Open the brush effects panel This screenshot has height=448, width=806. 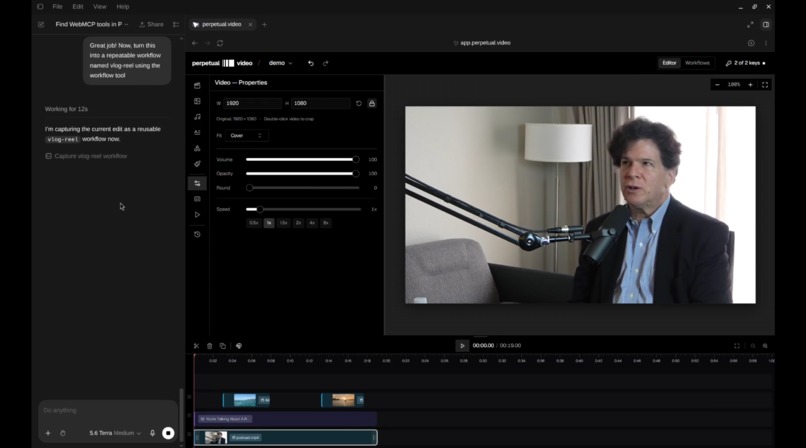(x=197, y=164)
